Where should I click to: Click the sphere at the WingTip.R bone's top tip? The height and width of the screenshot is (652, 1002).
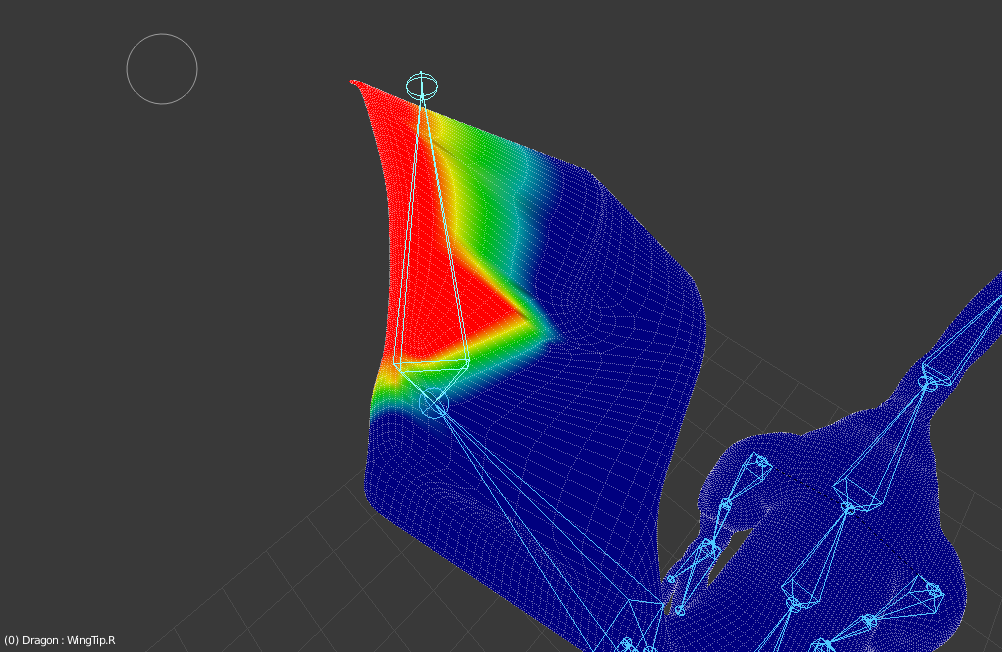[422, 86]
